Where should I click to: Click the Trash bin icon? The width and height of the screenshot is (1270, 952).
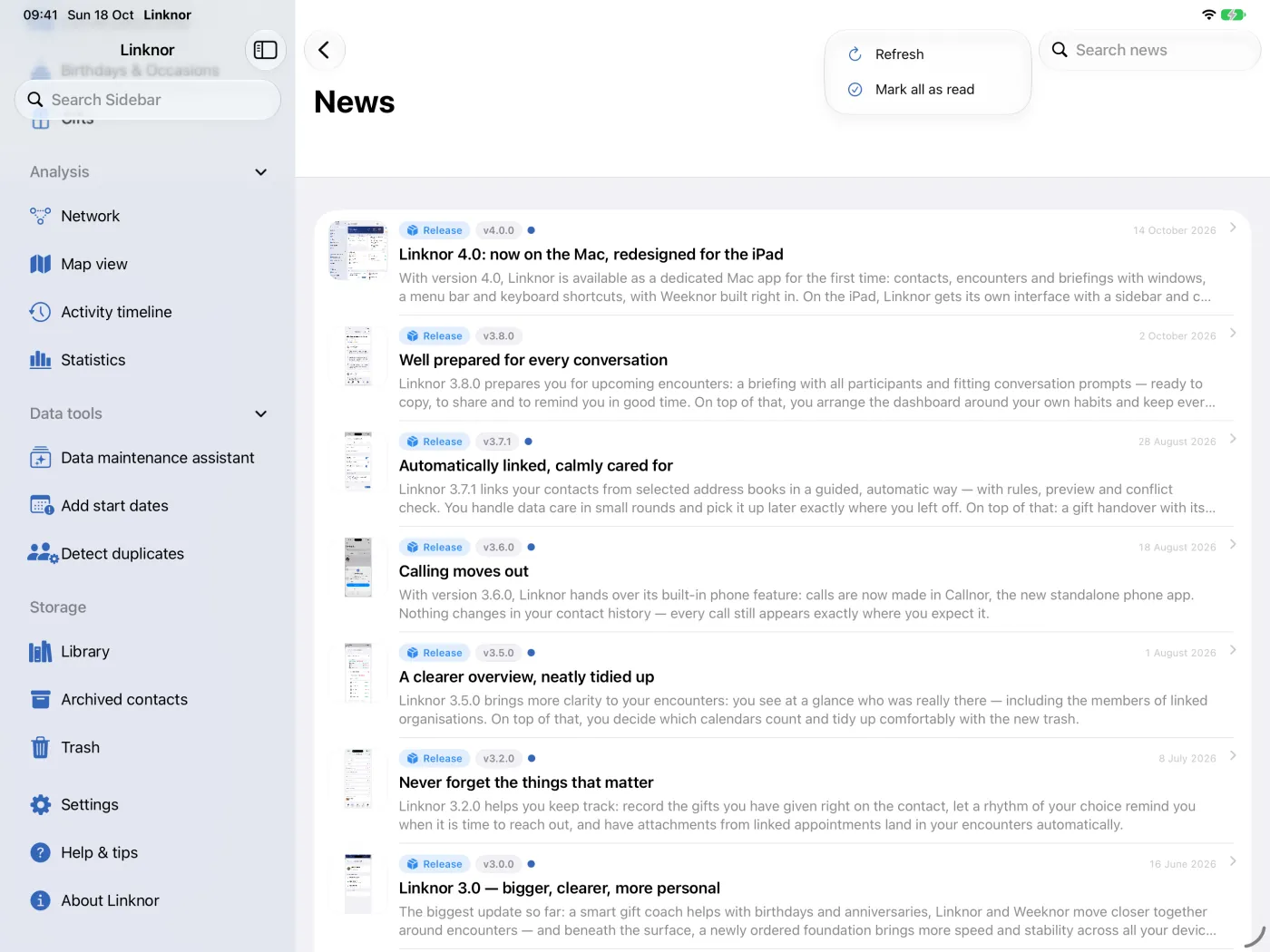(40, 747)
